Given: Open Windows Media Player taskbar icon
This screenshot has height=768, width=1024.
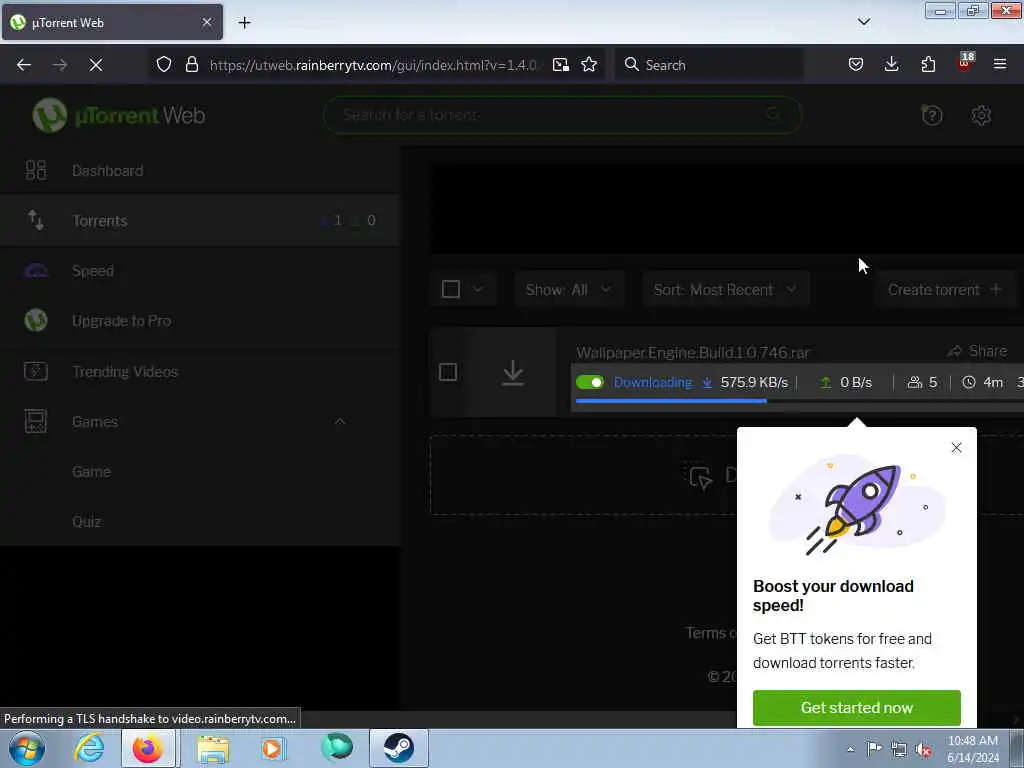Looking at the screenshot, I should [273, 748].
